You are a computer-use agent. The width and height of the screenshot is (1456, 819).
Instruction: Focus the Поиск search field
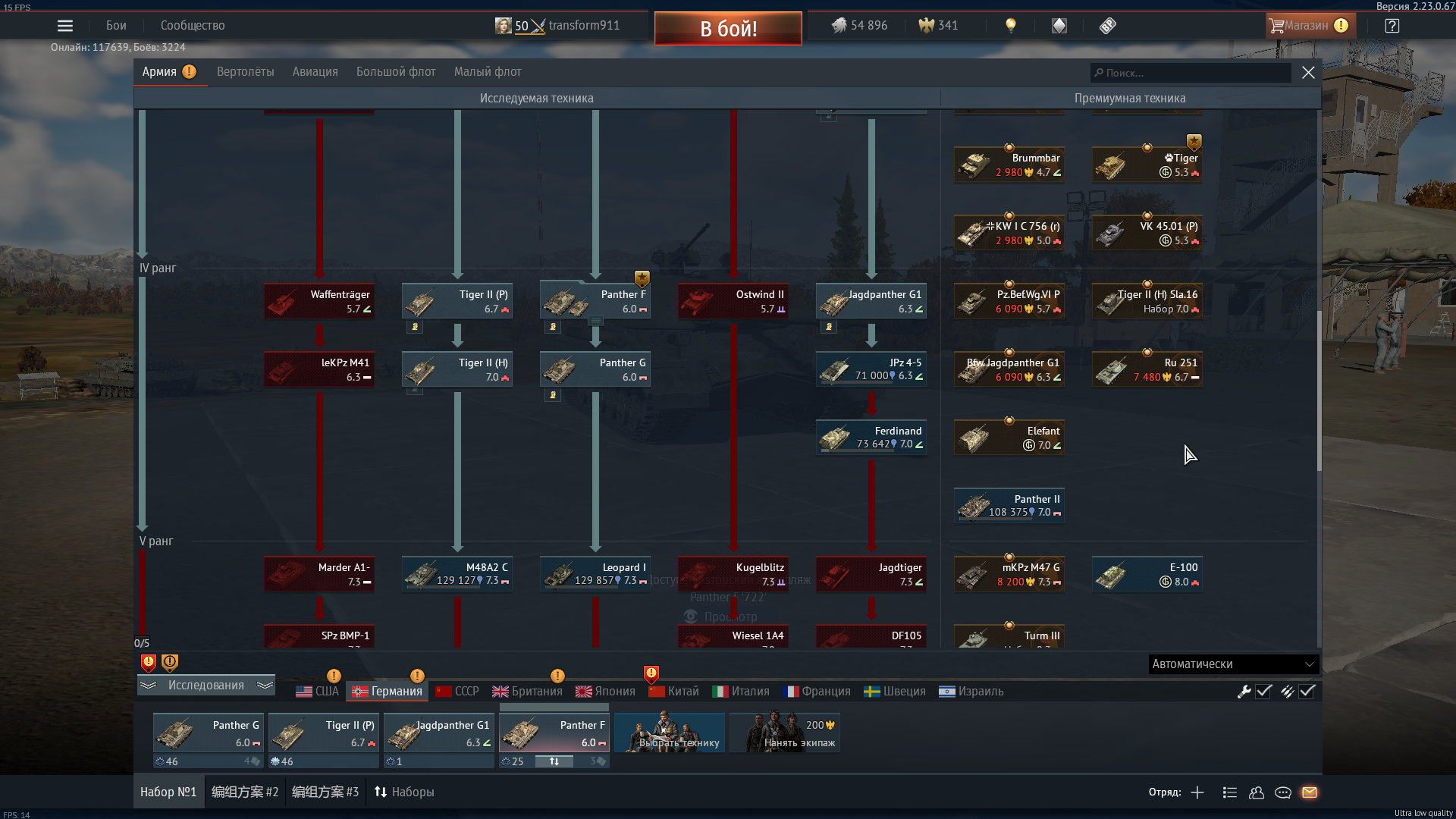pyautogui.click(x=1191, y=73)
